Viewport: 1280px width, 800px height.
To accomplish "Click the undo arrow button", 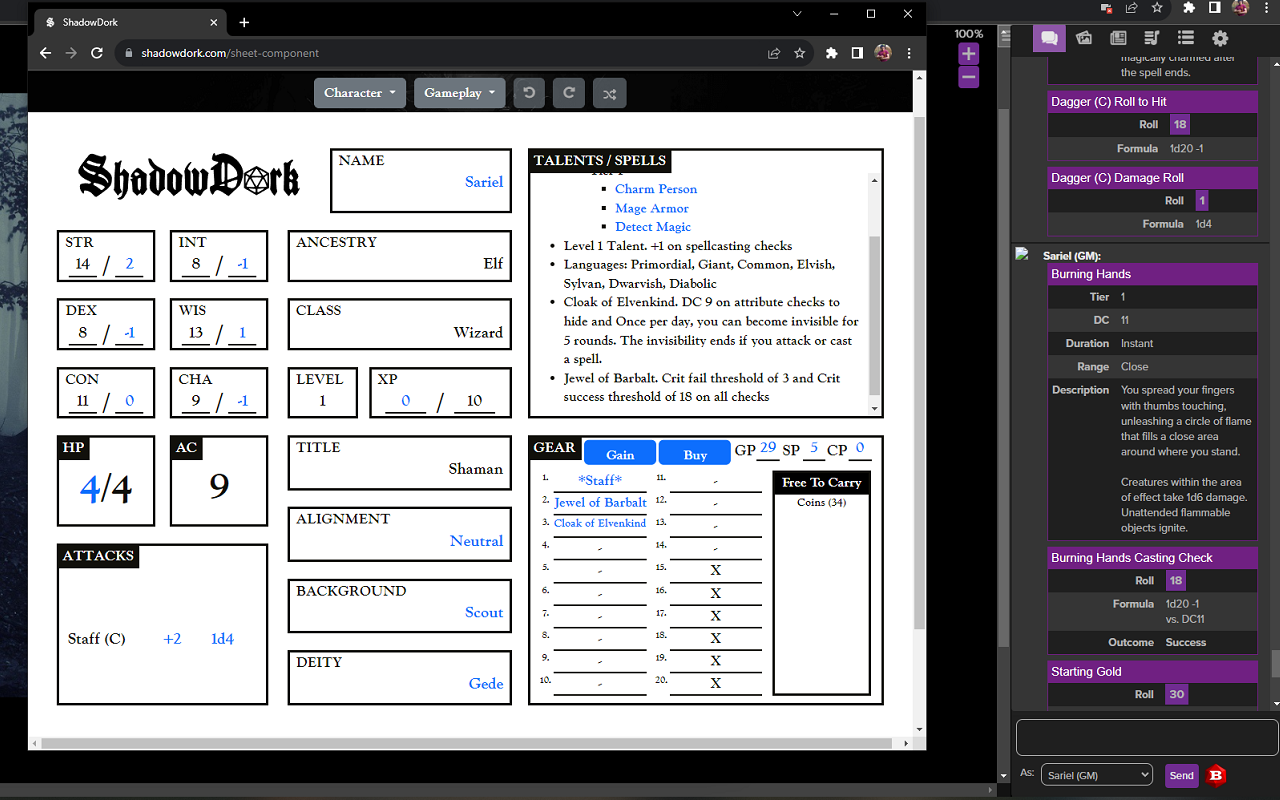I will coord(529,93).
